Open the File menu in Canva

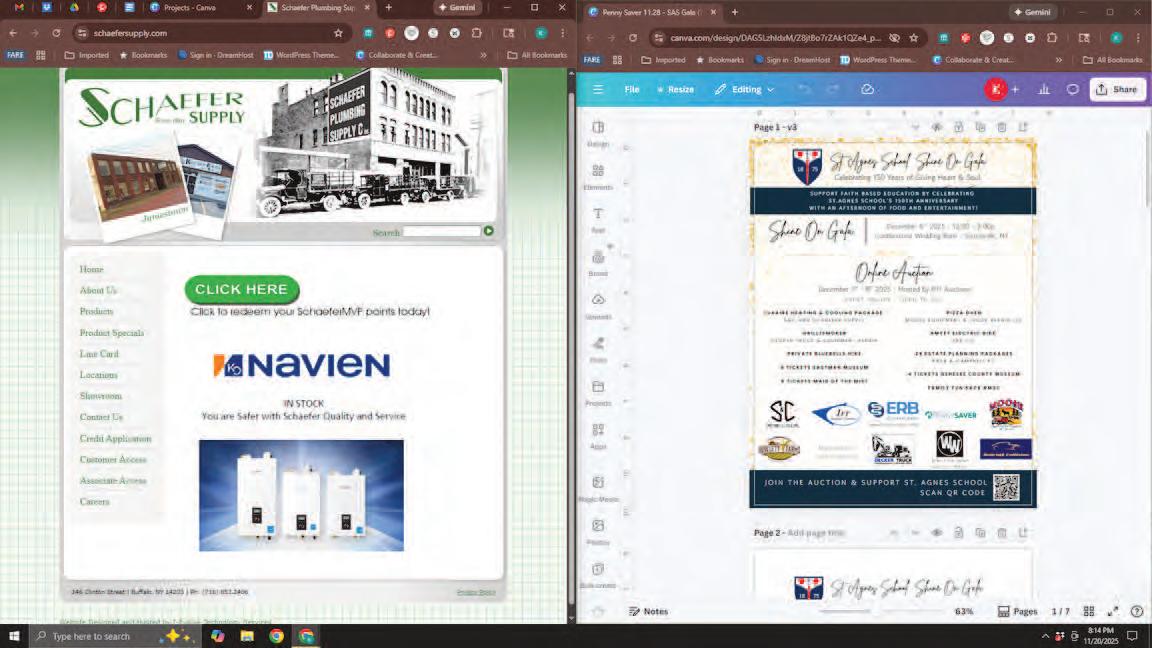[x=632, y=89]
